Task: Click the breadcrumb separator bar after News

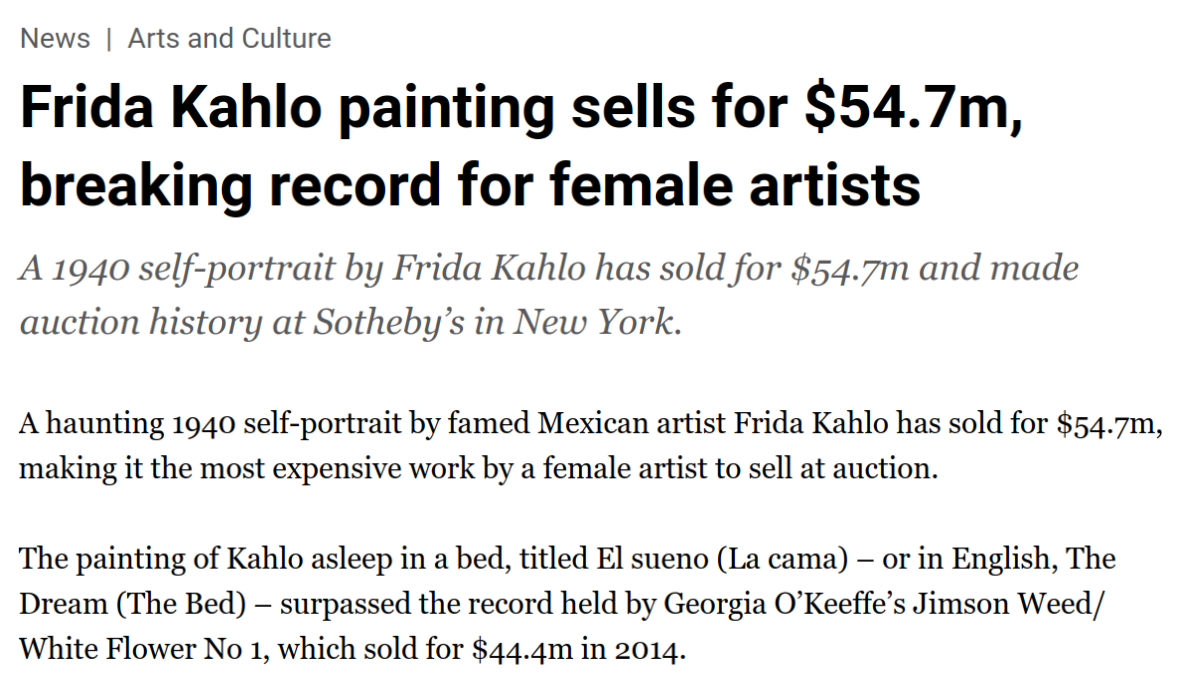Action: point(109,39)
